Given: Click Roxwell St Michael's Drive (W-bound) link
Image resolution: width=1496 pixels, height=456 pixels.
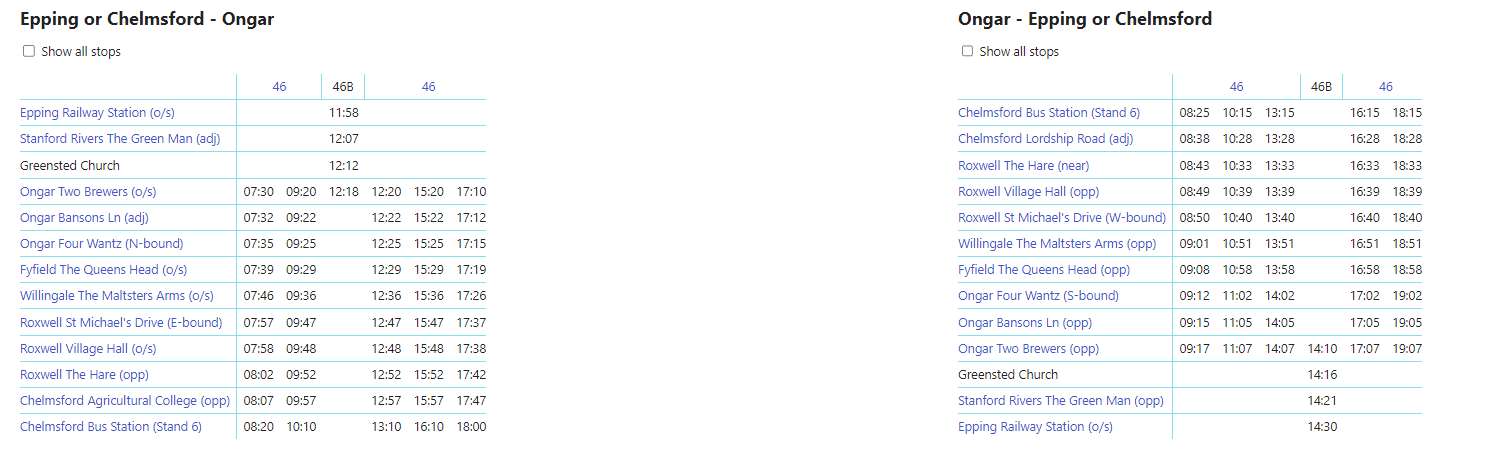Looking at the screenshot, I should (x=1062, y=217).
